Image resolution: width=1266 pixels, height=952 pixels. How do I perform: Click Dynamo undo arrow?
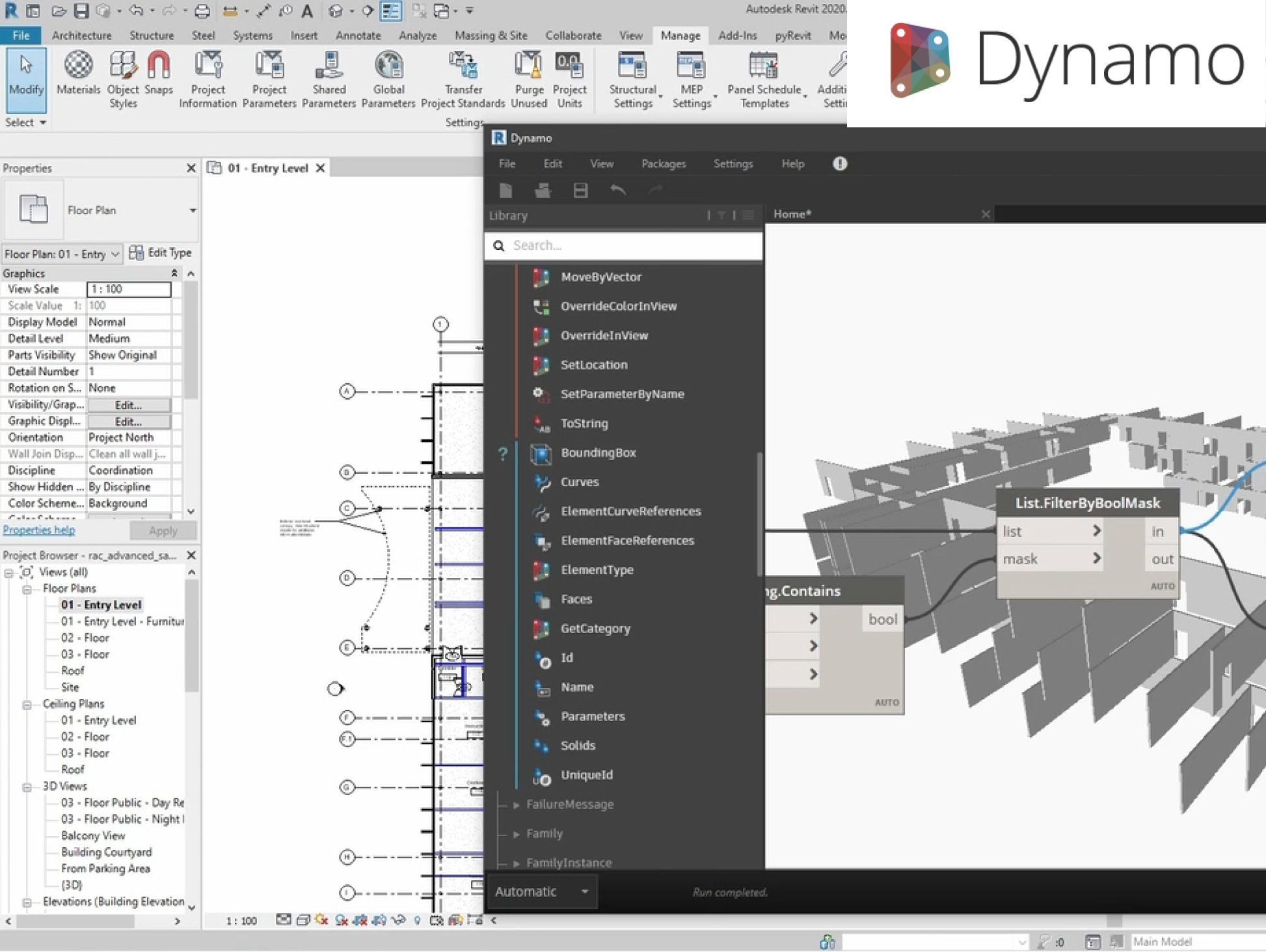[x=618, y=190]
